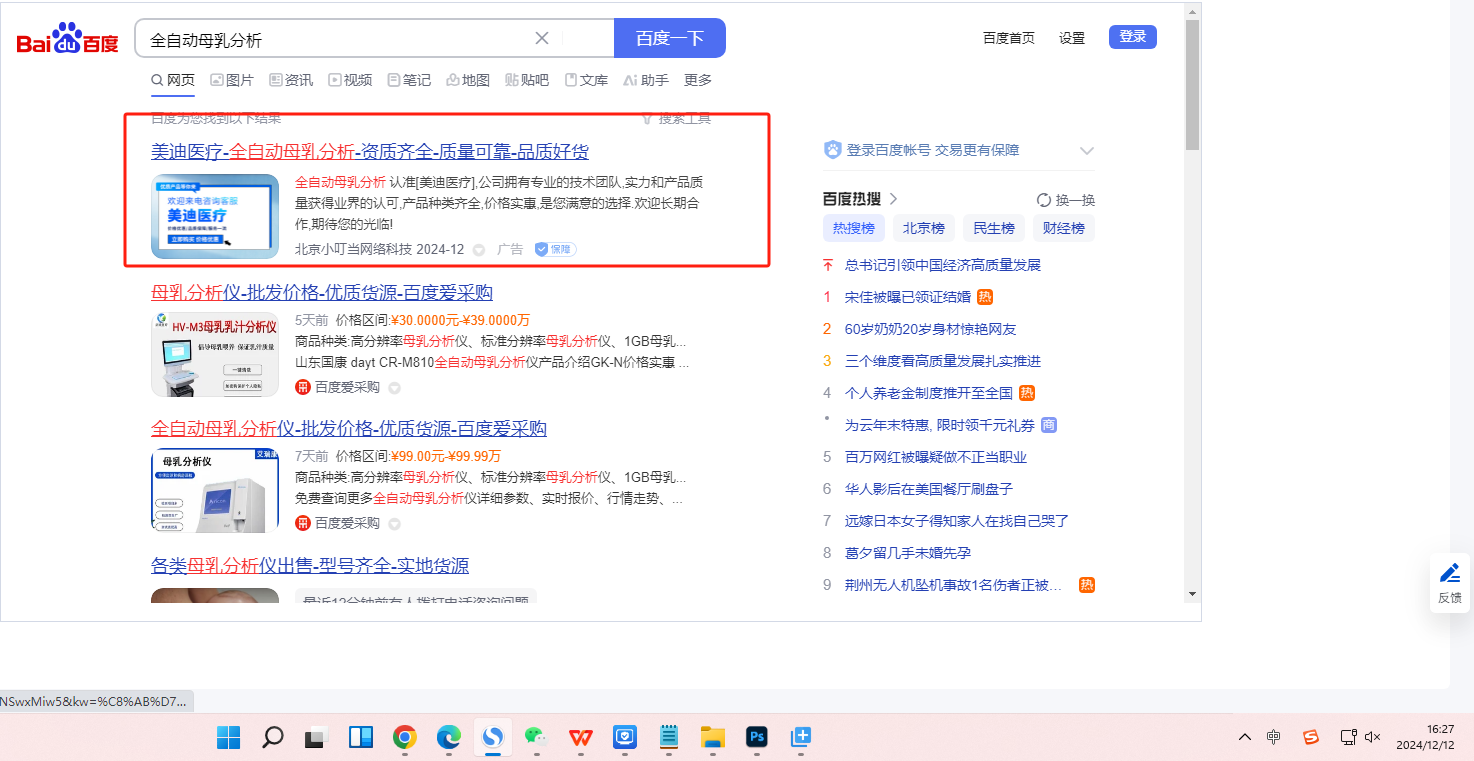The height and width of the screenshot is (761, 1474).
Task: Click the Sogou input method tray icon
Action: pos(1310,737)
